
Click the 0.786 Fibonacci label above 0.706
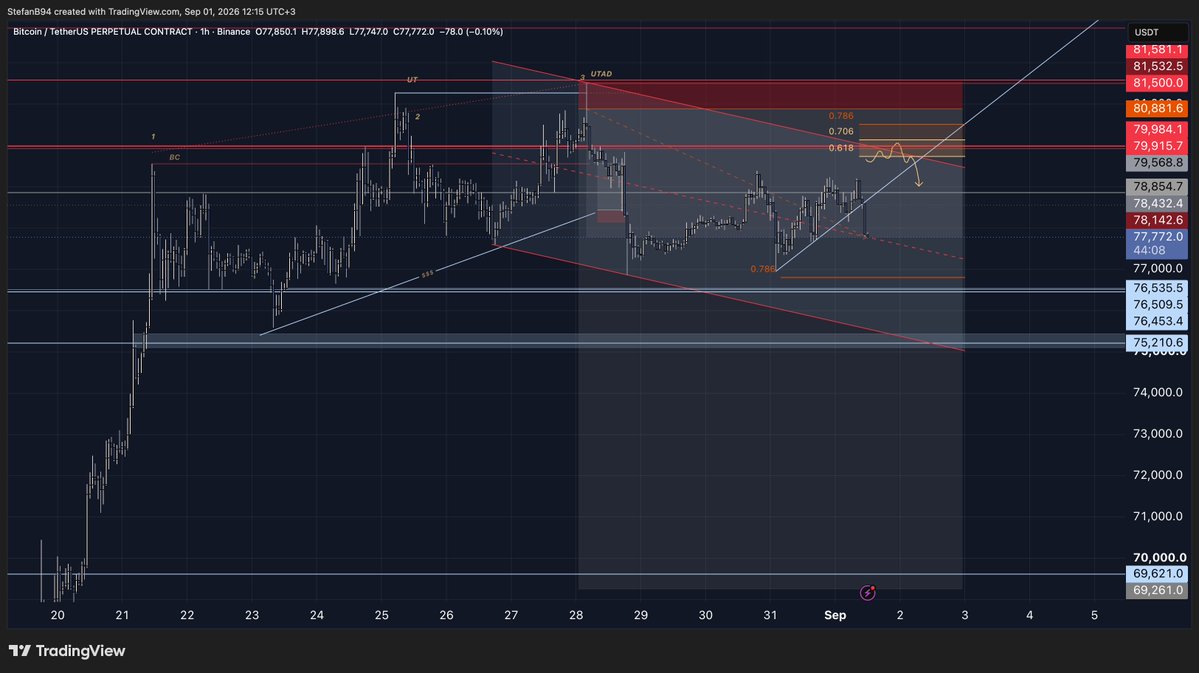pos(840,116)
